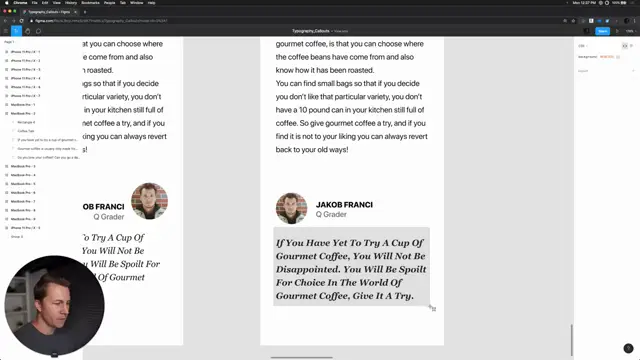The image size is (640, 360).
Task: Click the Q Grader subtitle in right frame
Action: (331, 214)
